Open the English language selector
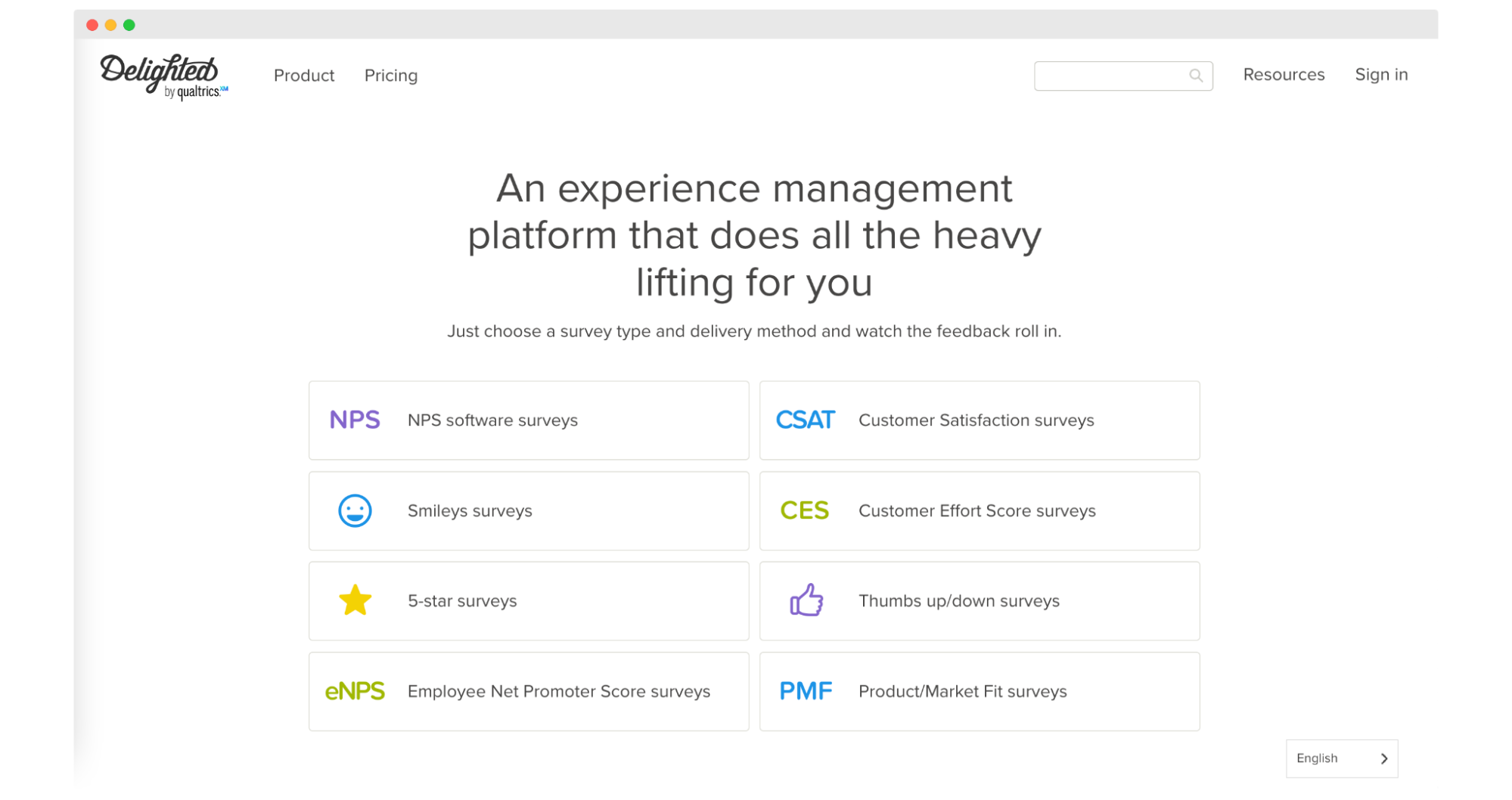The image size is (1512, 800). click(1342, 758)
